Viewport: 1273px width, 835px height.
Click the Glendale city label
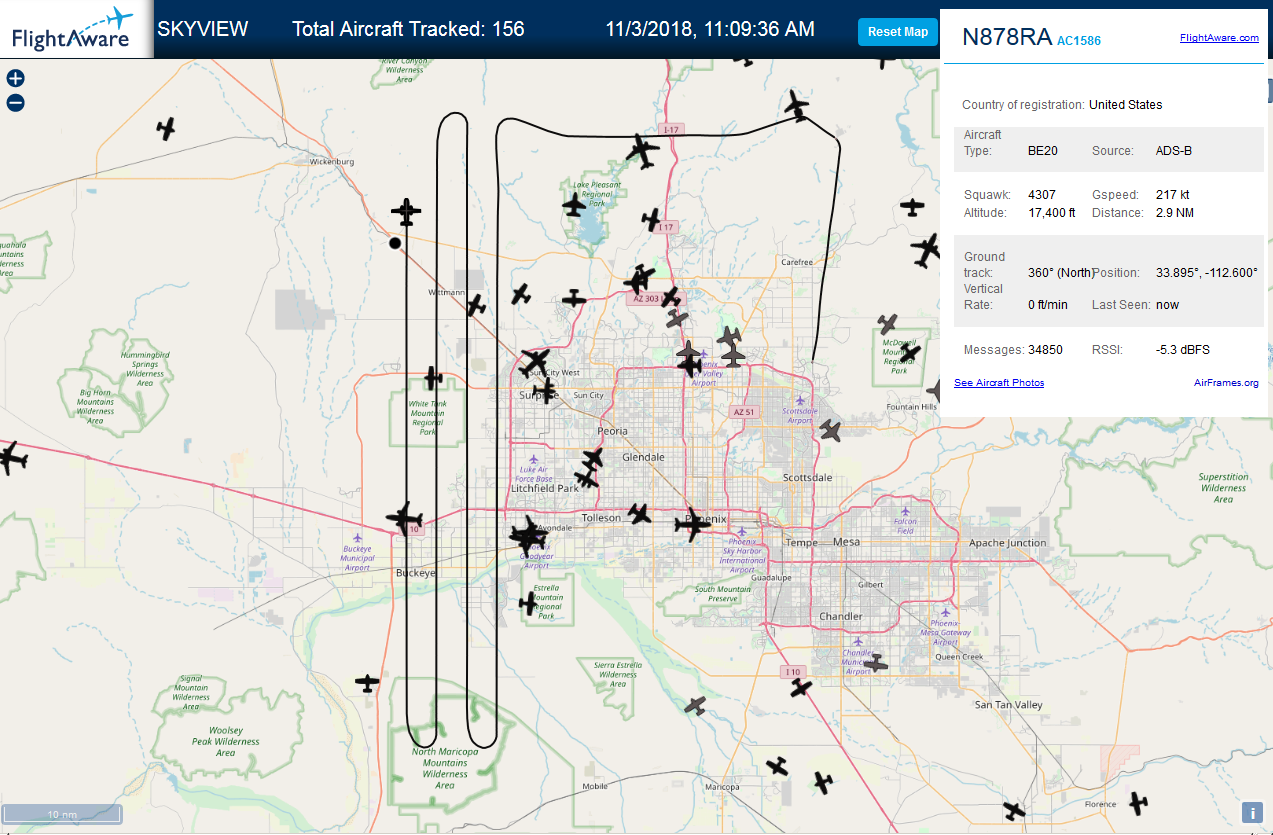click(x=643, y=457)
